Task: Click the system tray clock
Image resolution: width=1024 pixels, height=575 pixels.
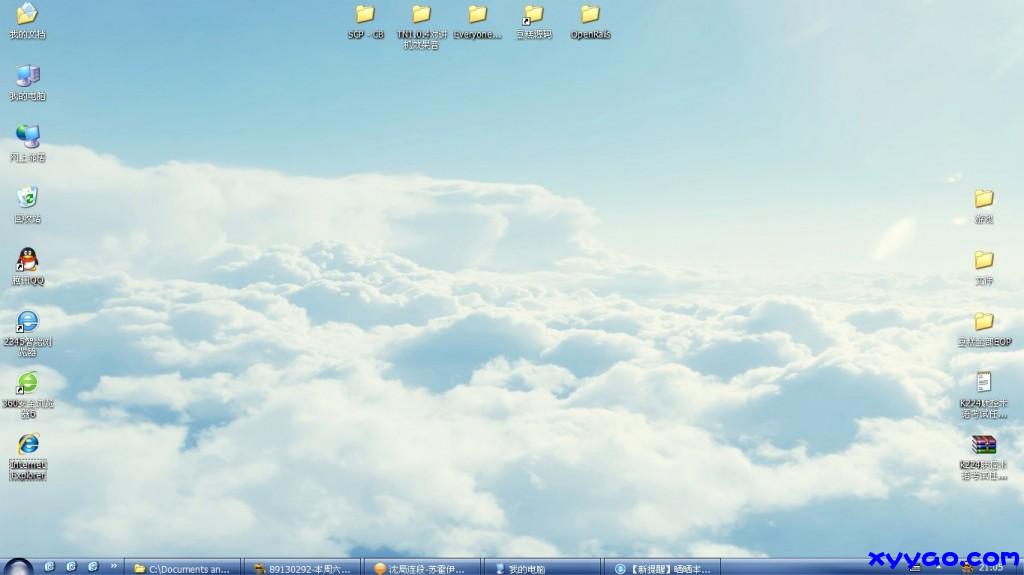Action: pyautogui.click(x=996, y=568)
